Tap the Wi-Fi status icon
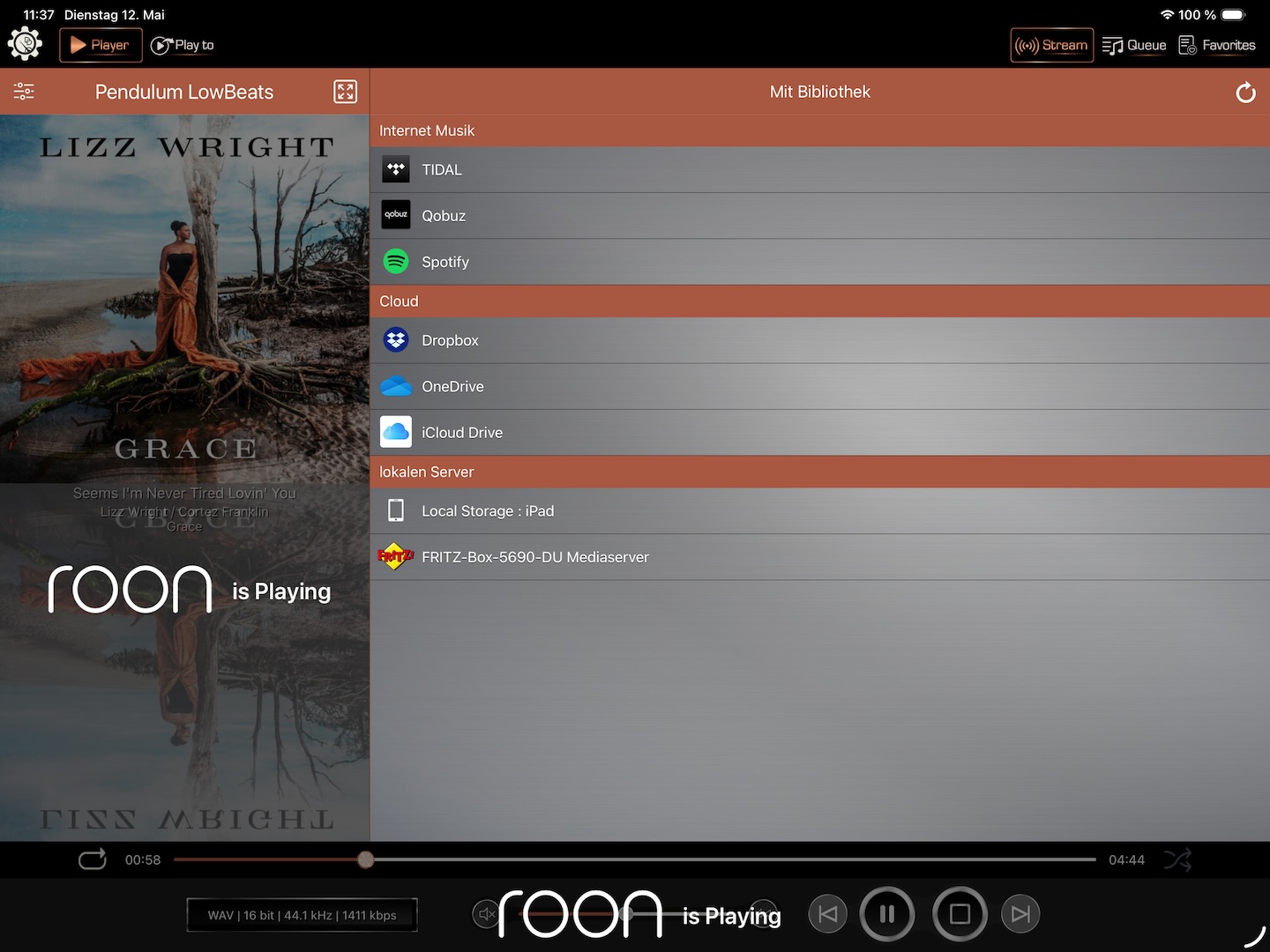 1167,15
